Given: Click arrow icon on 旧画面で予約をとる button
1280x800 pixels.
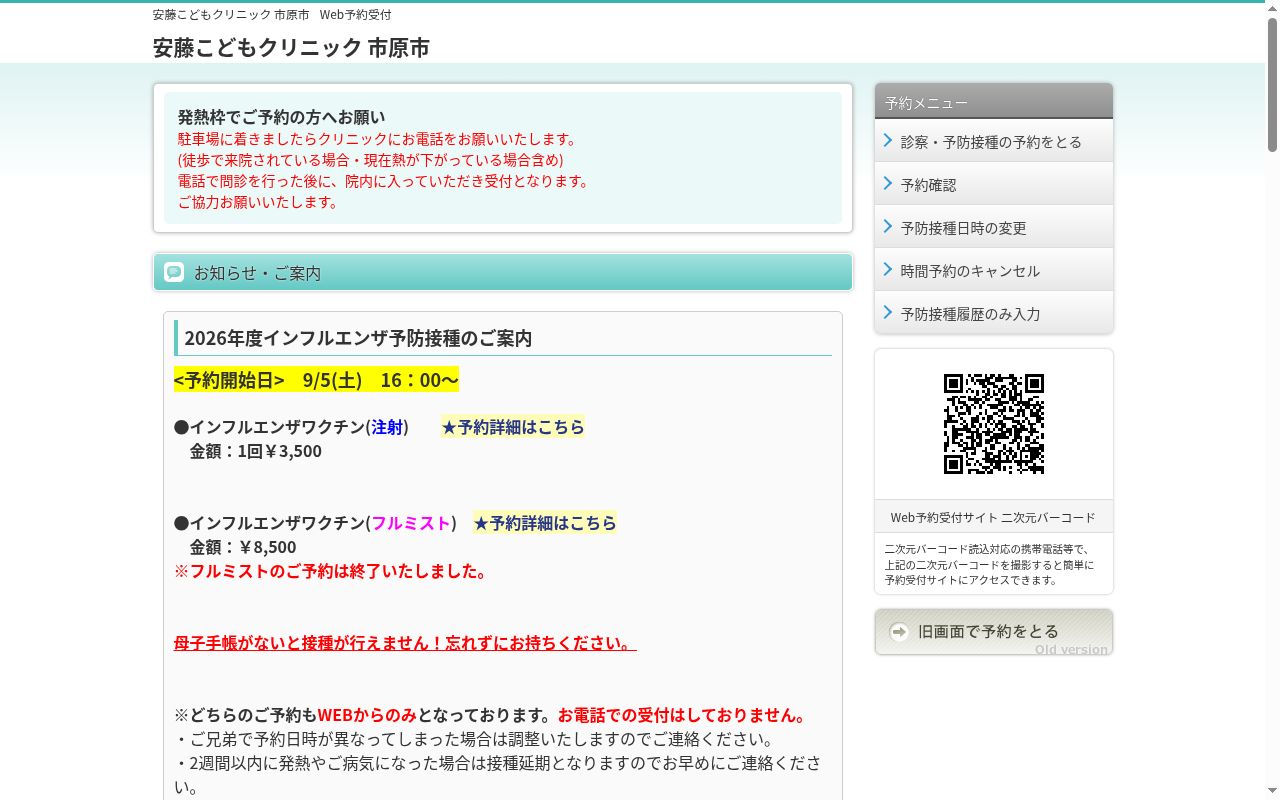Looking at the screenshot, I should tap(899, 632).
